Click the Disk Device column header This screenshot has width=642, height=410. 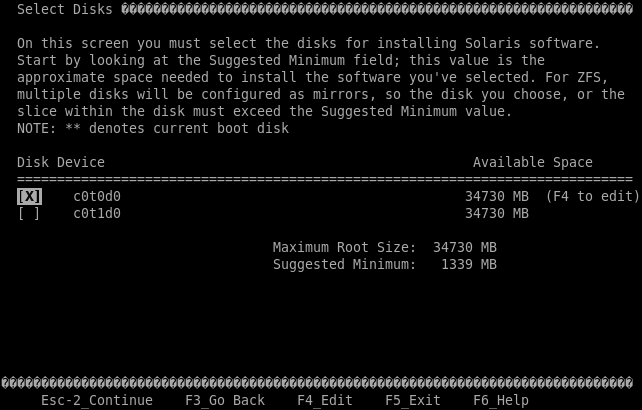pos(61,163)
